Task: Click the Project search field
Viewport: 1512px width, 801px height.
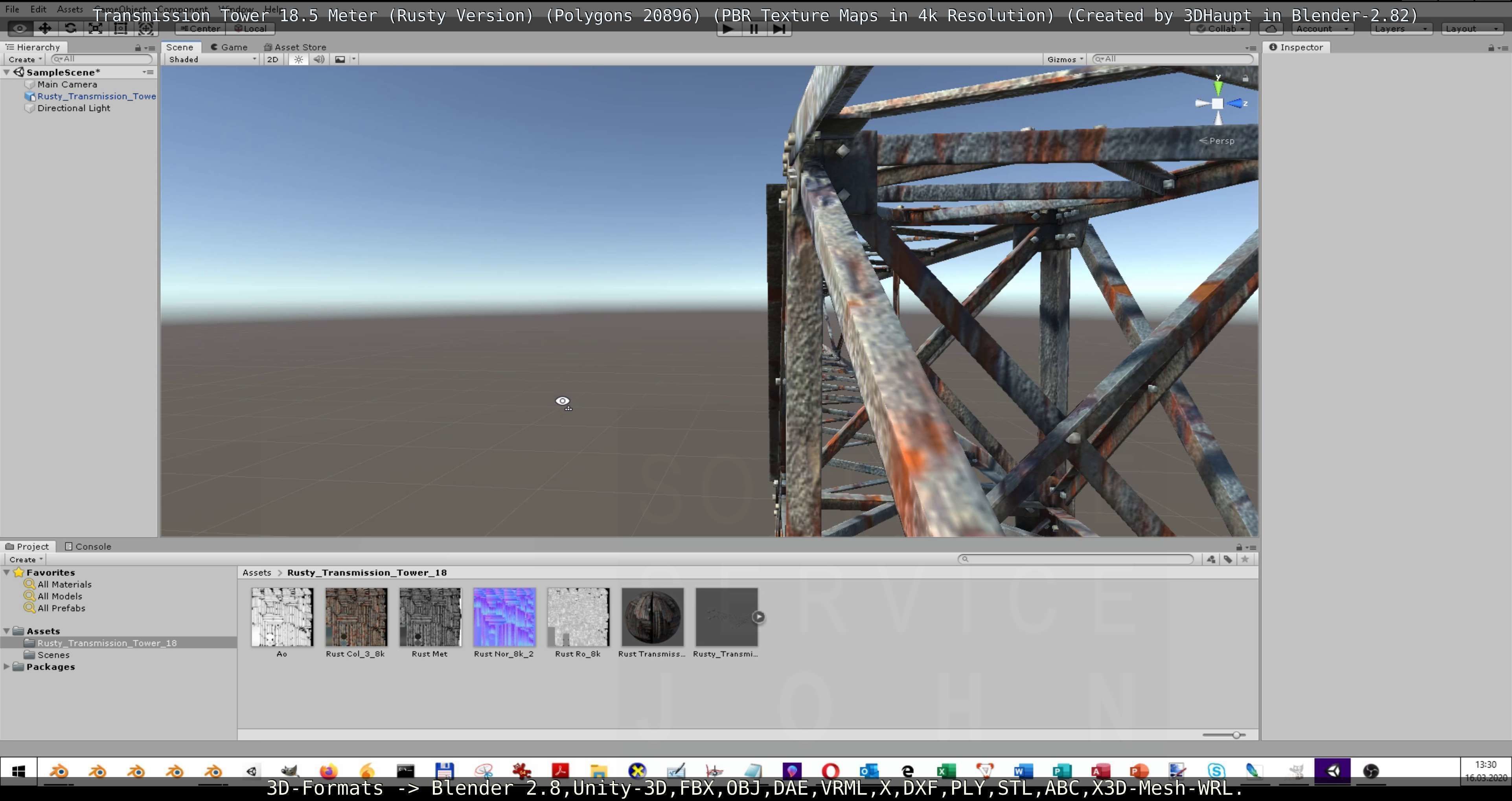Action: (1075, 559)
